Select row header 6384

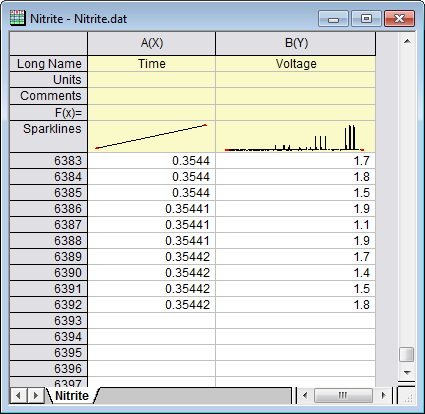coord(49,177)
